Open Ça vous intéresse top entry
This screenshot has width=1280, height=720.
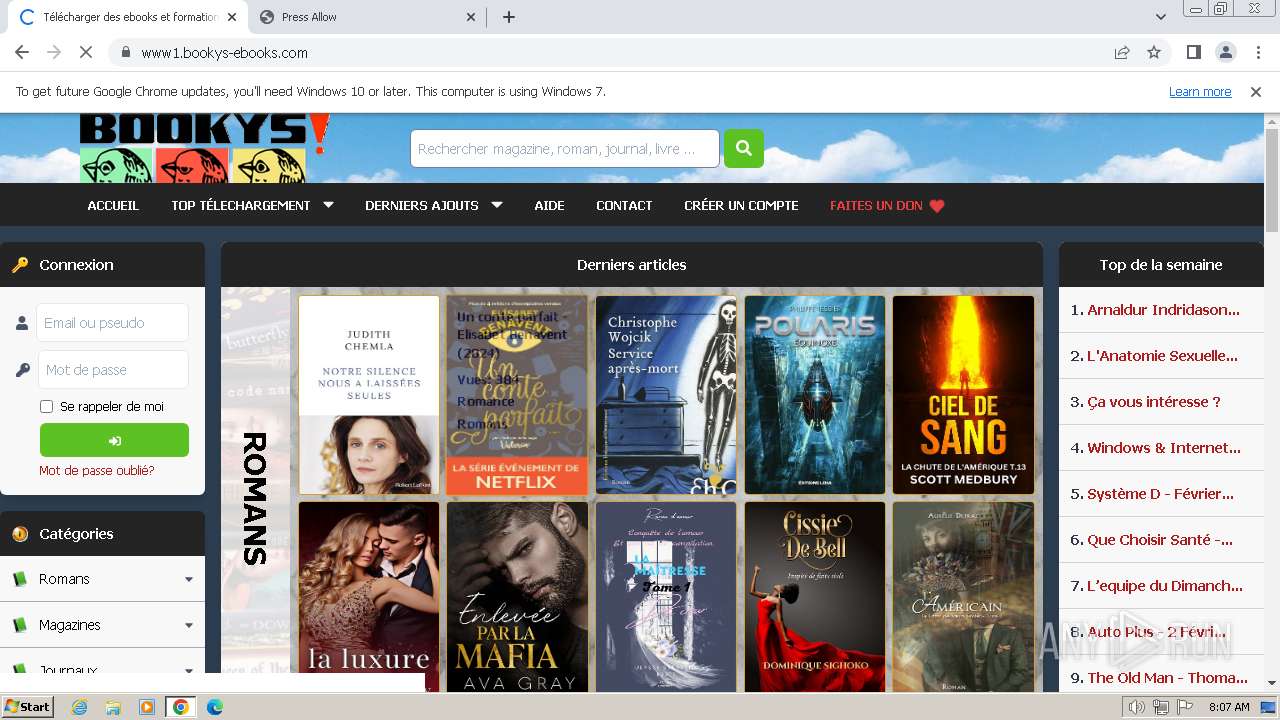(1154, 402)
